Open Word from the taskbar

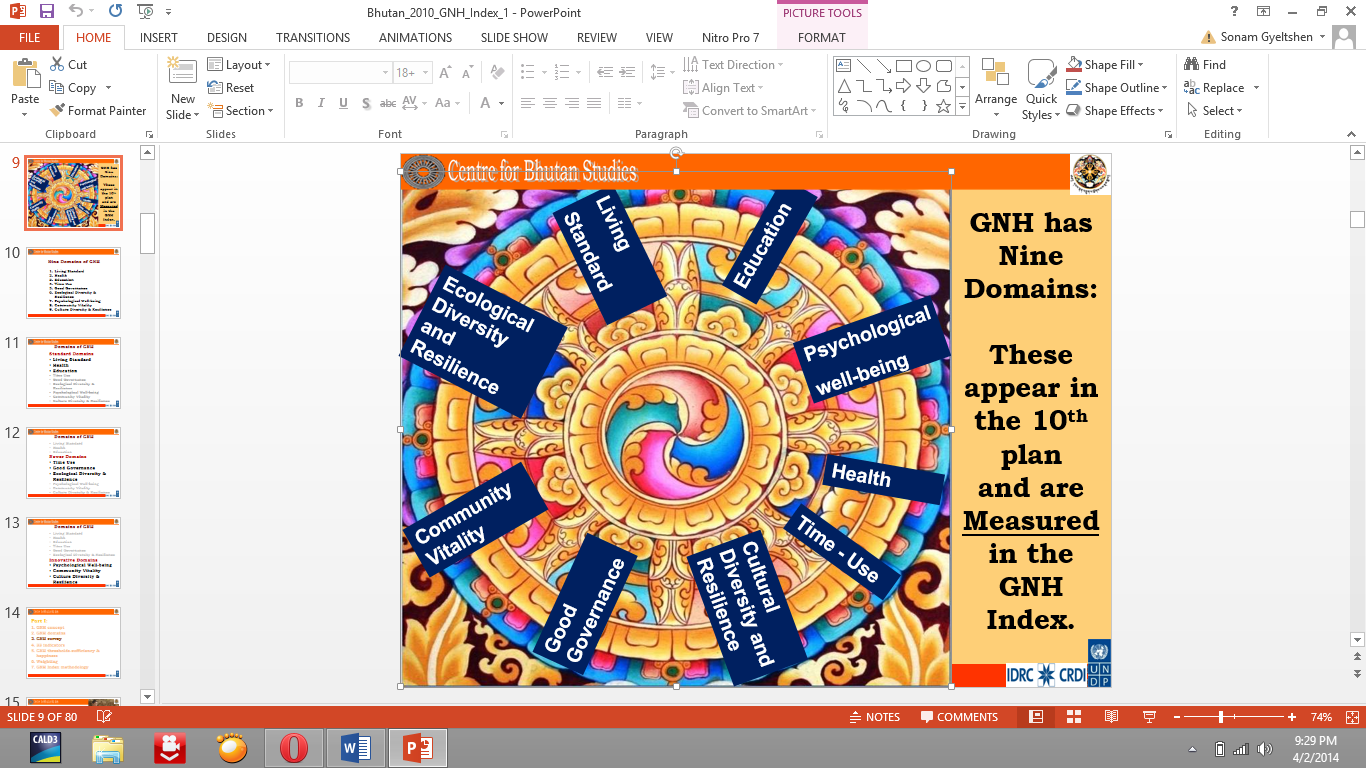tap(357, 748)
